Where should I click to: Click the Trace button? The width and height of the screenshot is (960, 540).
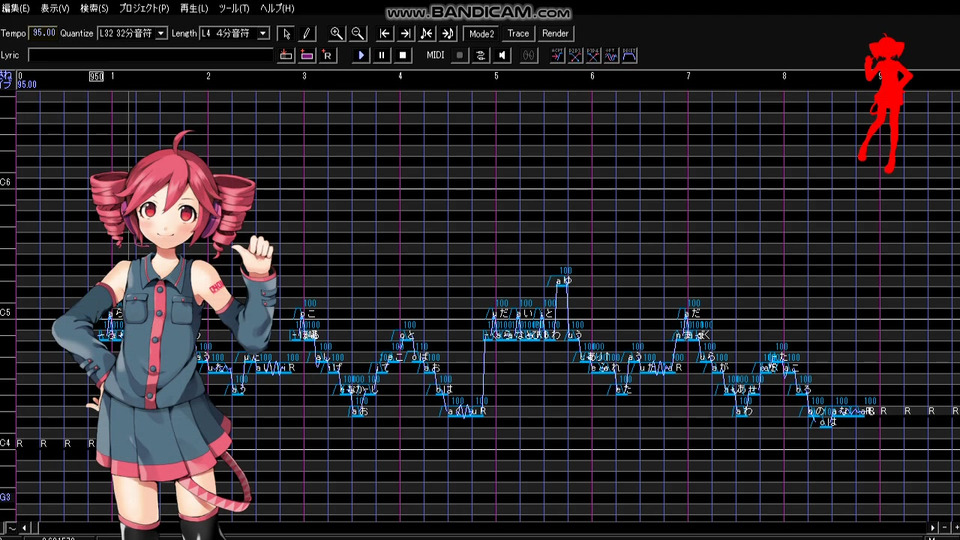pos(518,34)
